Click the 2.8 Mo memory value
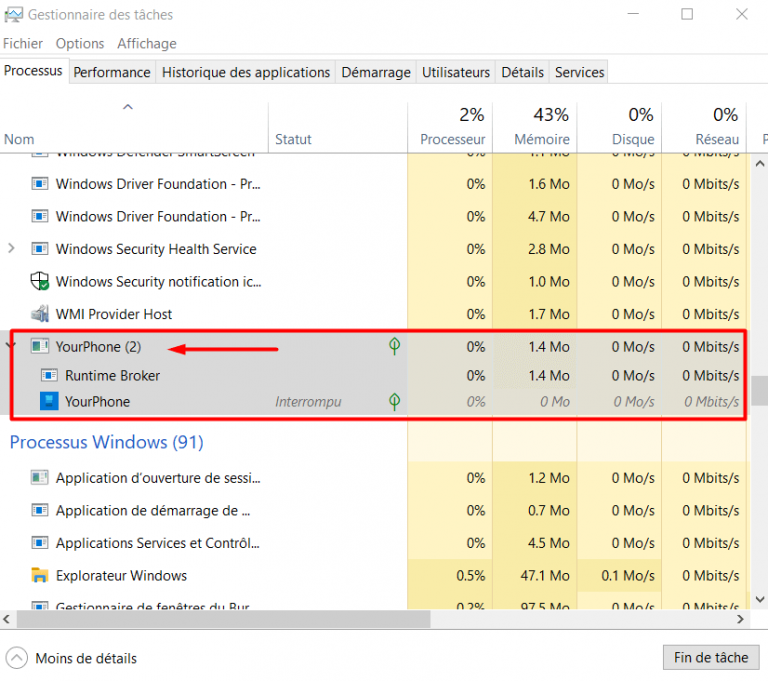Screen dimensions: 768x681 click(549, 249)
